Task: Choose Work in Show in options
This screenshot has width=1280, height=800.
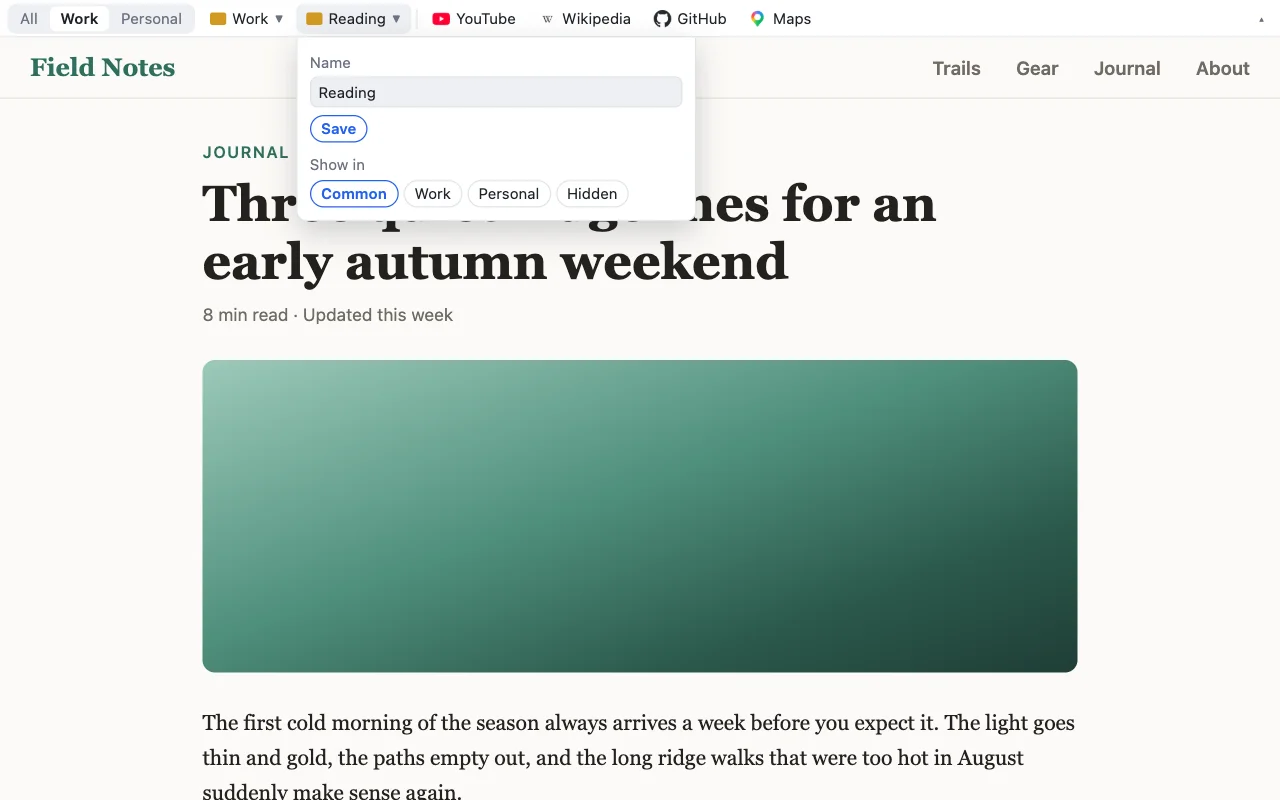Action: point(433,194)
